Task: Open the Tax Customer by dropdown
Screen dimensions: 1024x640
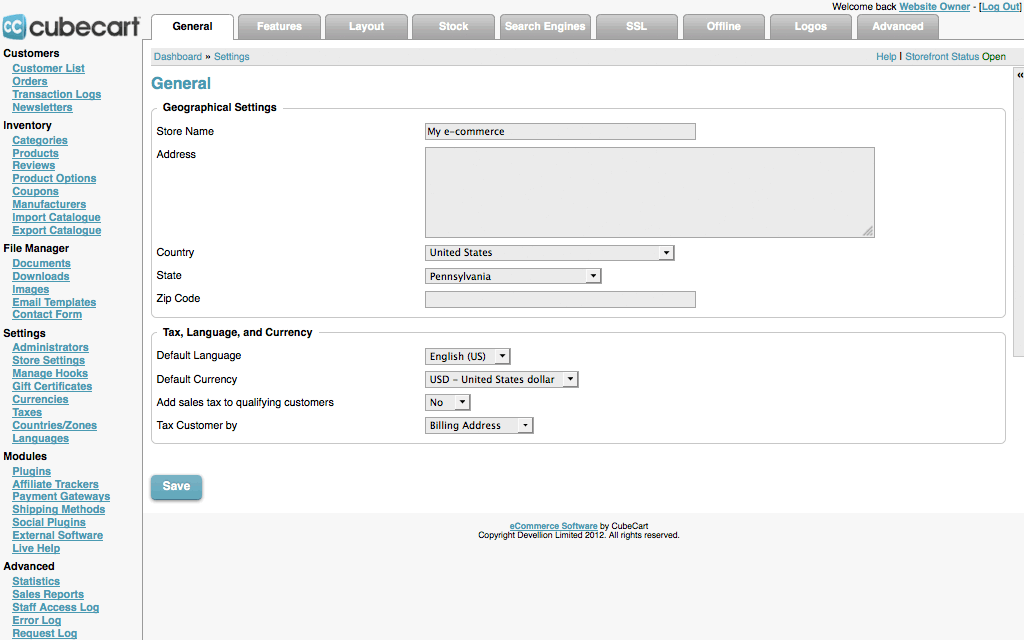Action: coord(479,426)
